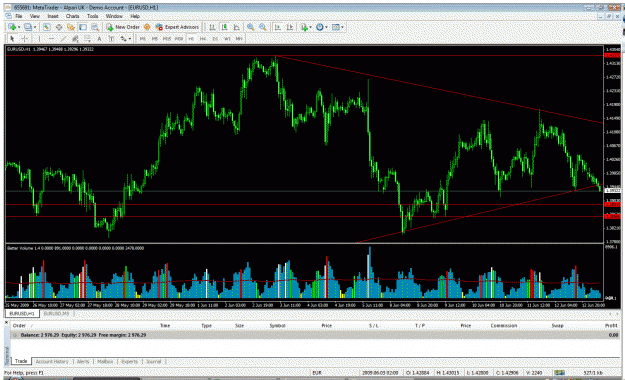The image size is (625, 380).
Task: Sort by the Order column header
Action: pos(19,326)
